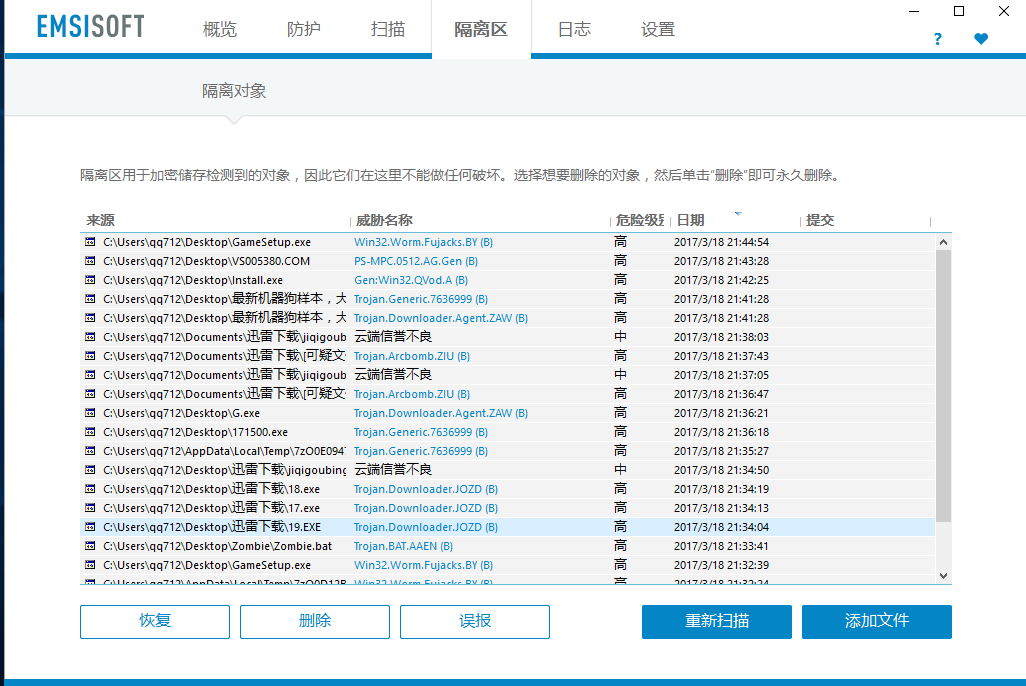Select the 7zO0E094 Temp file row
1026x686 pixels.
tap(508, 451)
